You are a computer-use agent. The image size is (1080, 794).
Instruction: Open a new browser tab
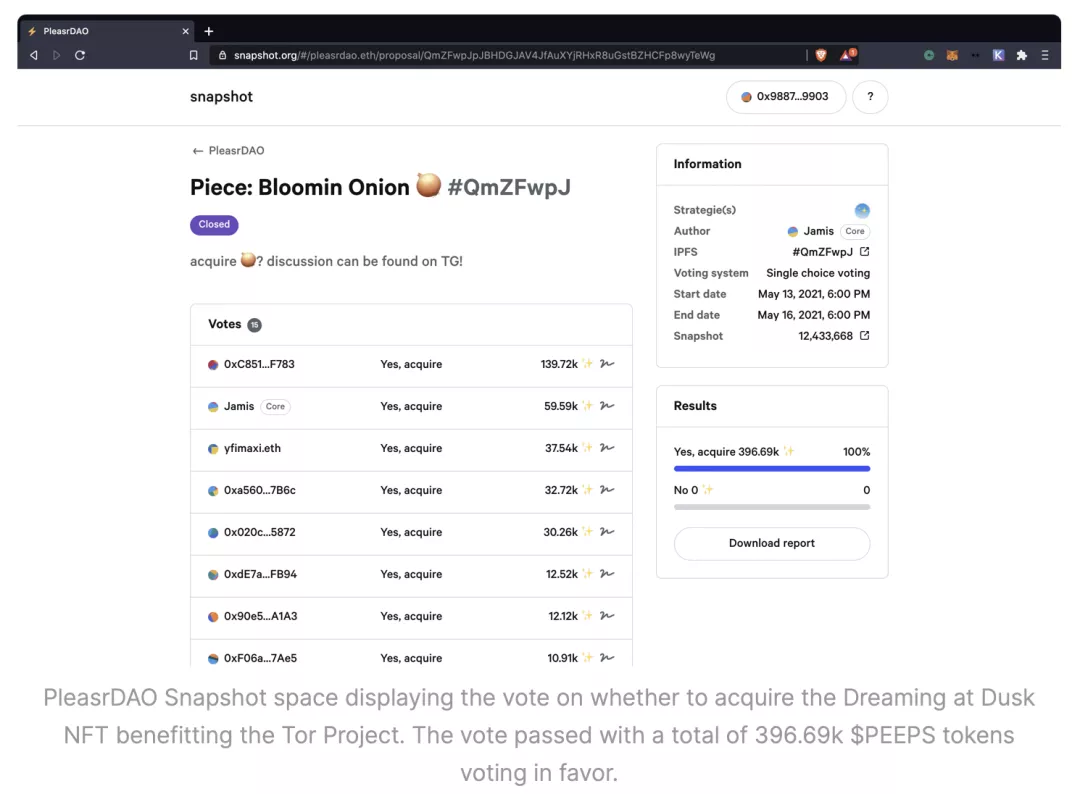(x=209, y=31)
